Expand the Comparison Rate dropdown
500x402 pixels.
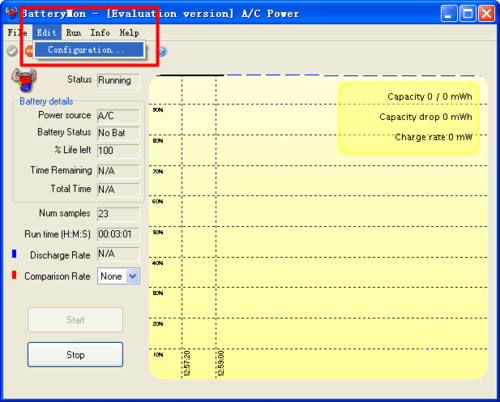[x=133, y=276]
